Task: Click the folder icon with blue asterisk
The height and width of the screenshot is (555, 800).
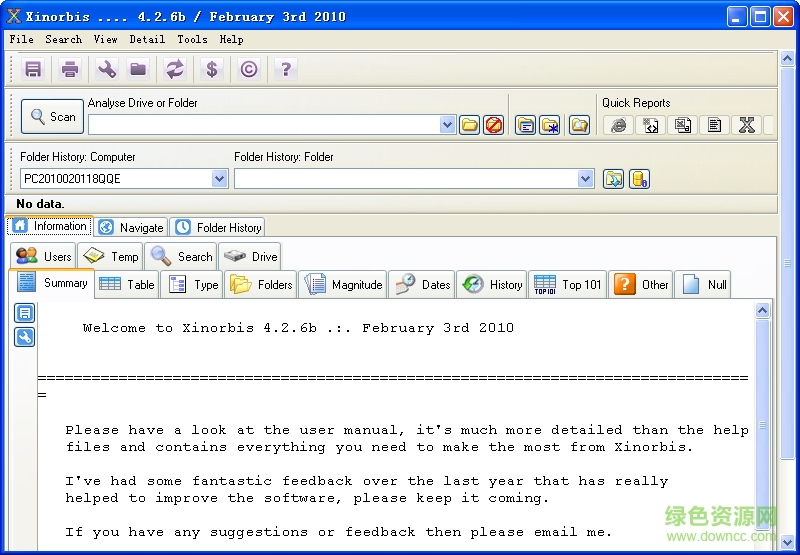Action: point(549,125)
